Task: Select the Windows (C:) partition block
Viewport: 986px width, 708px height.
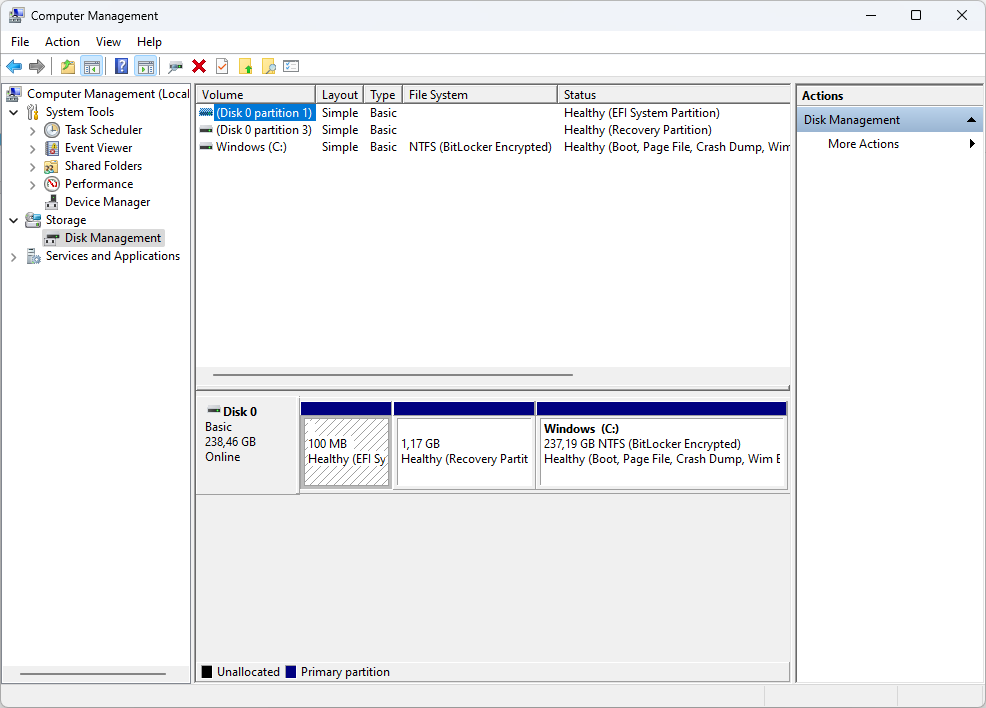Action: (x=661, y=452)
